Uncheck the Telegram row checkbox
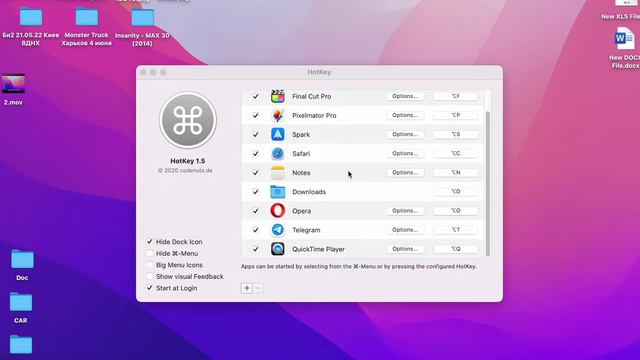Image resolution: width=640 pixels, height=360 pixels. [256, 230]
